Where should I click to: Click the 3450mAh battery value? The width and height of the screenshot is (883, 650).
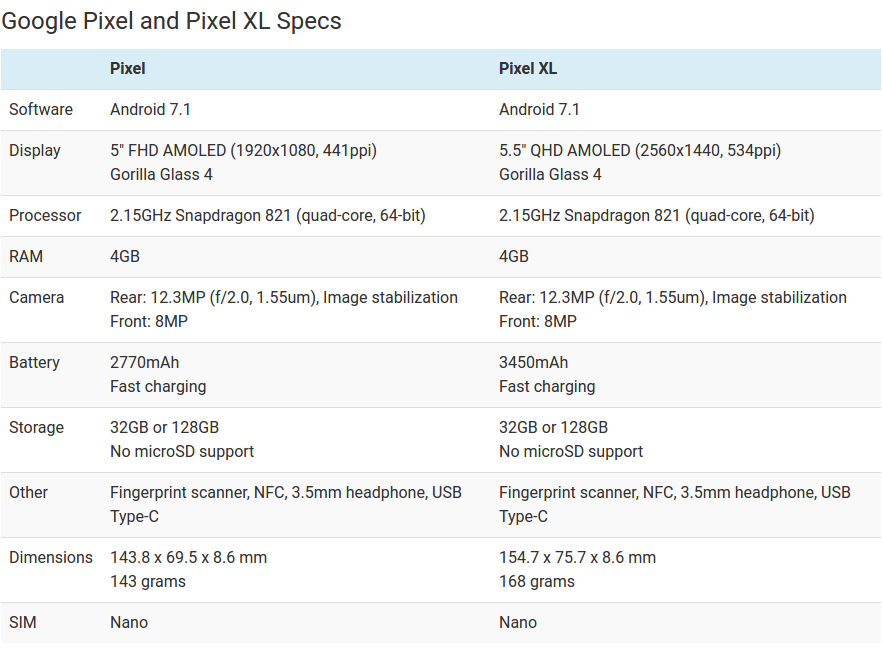tap(533, 363)
